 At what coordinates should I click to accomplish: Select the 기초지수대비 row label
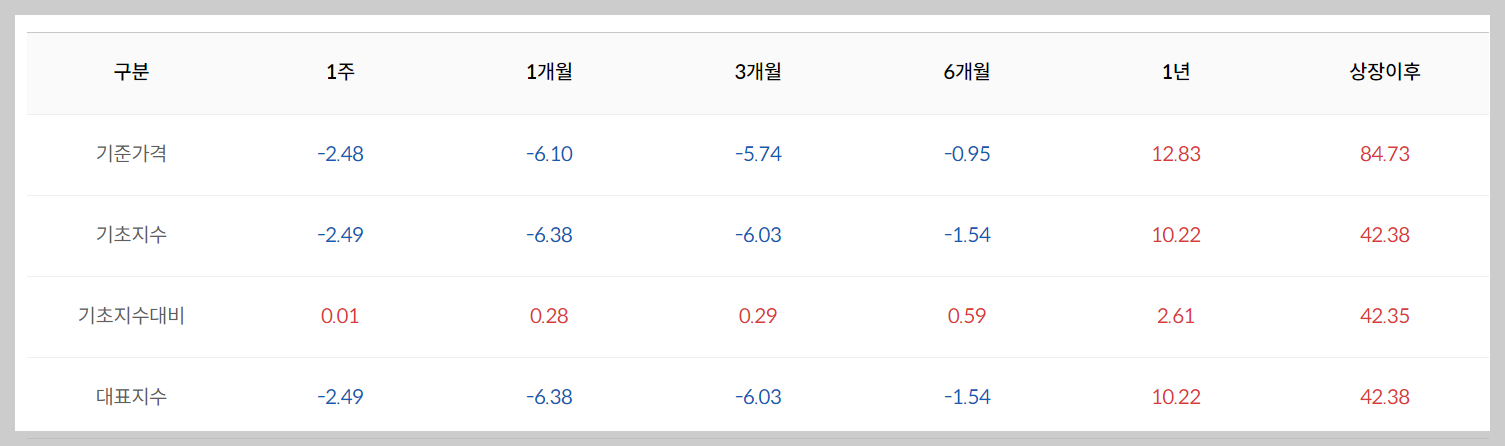pyautogui.click(x=131, y=316)
